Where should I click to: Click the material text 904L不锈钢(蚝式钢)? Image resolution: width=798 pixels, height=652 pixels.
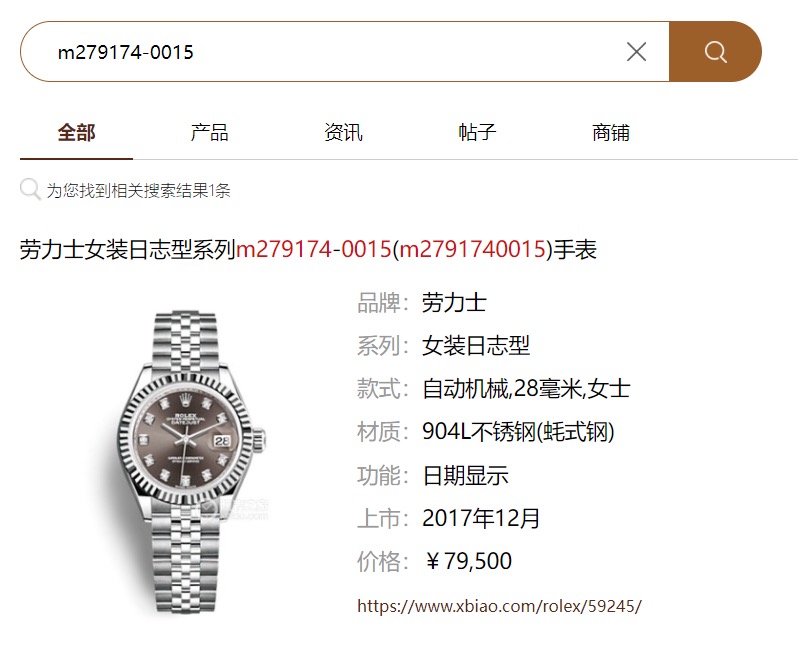[518, 432]
